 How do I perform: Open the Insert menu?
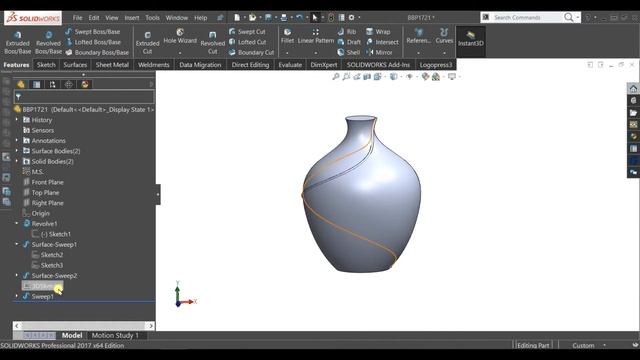coord(131,18)
